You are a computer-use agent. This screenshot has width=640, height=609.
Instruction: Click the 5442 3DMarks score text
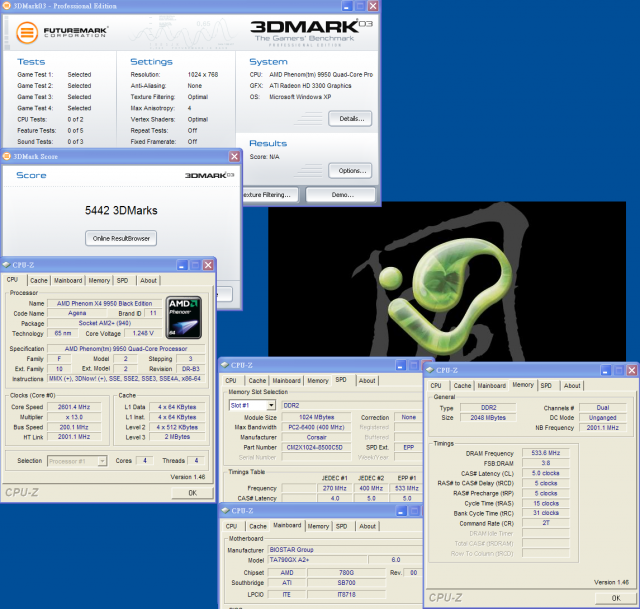(121, 211)
